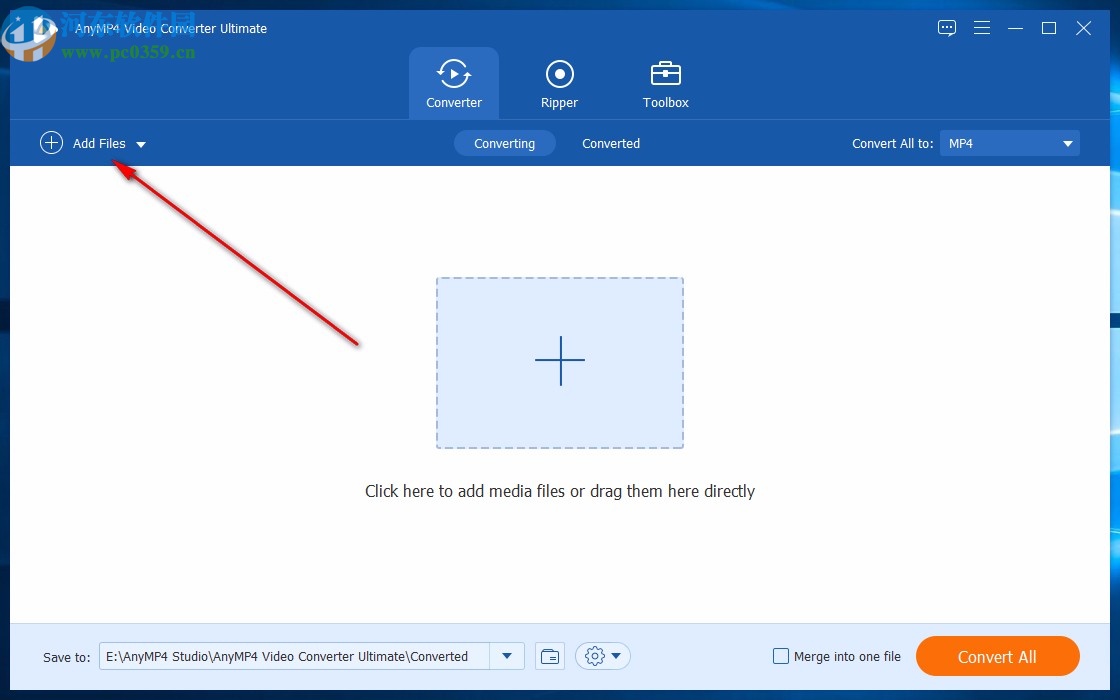Open the Convert All to format dropdown

point(1009,143)
